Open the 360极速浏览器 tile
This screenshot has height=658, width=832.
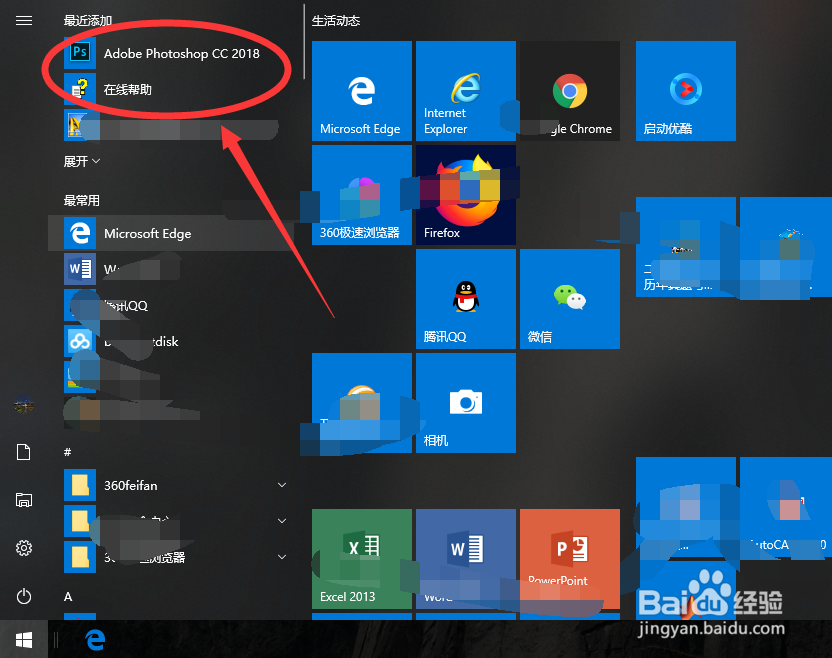[362, 195]
